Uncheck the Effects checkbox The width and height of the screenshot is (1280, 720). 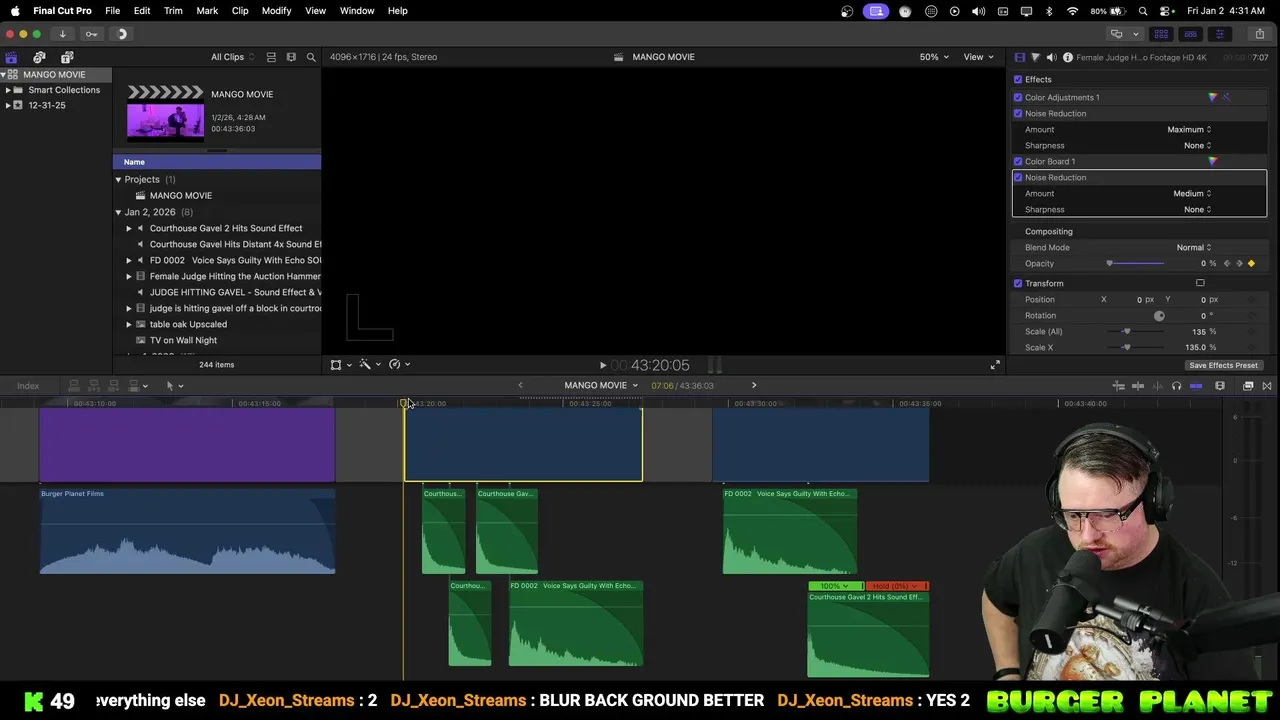(x=1018, y=79)
